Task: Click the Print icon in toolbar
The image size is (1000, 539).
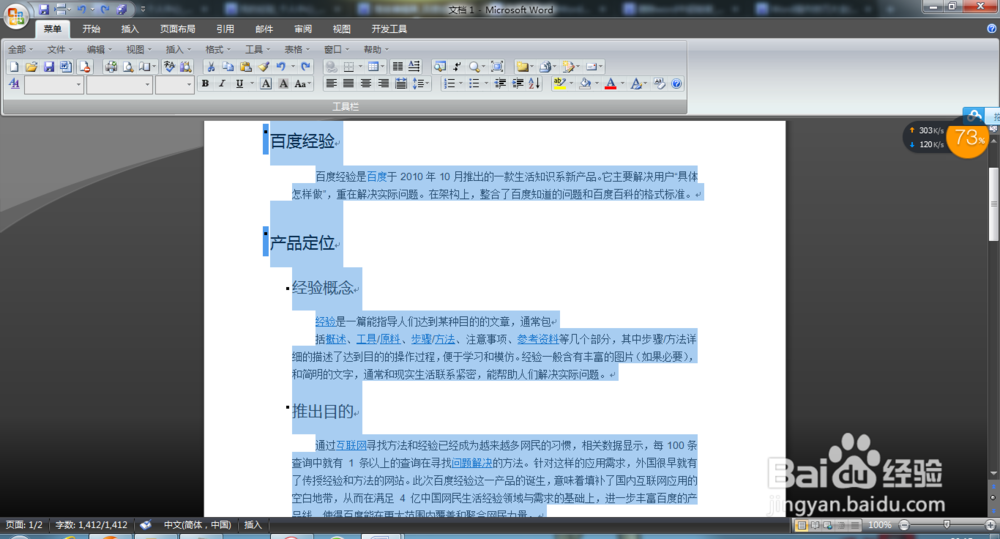Action: (x=111, y=66)
